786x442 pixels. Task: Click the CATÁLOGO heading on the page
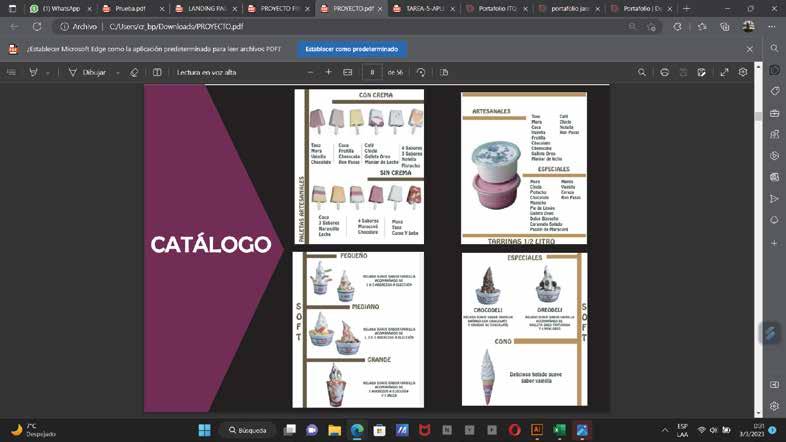coord(211,244)
